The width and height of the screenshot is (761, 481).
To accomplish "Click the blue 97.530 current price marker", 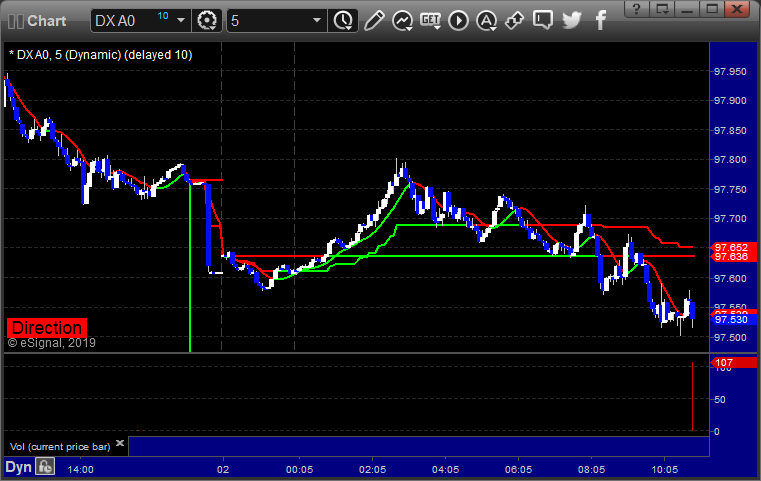I will coord(733,319).
